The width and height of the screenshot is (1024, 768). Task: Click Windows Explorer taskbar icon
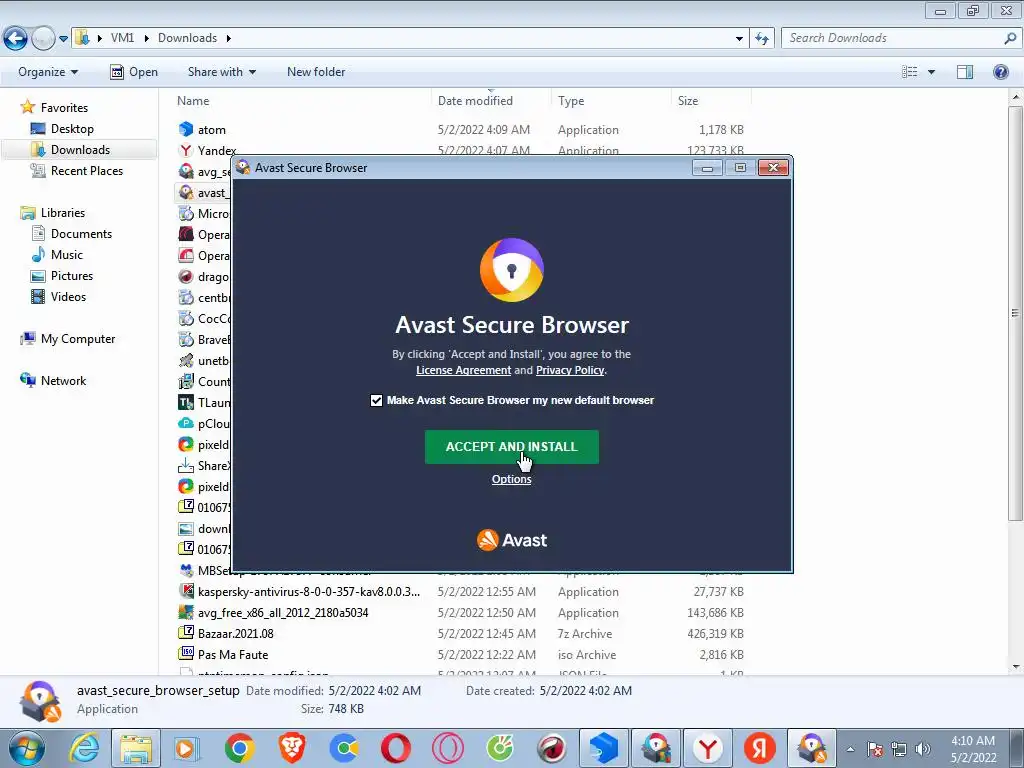(136, 748)
